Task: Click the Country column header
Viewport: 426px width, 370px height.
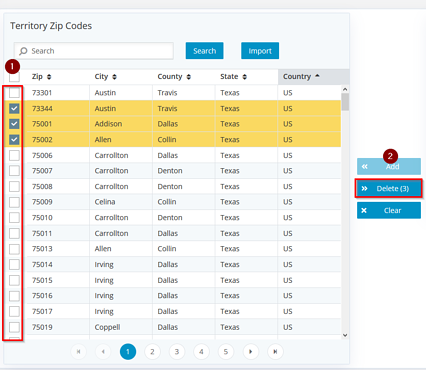Action: (x=314, y=77)
